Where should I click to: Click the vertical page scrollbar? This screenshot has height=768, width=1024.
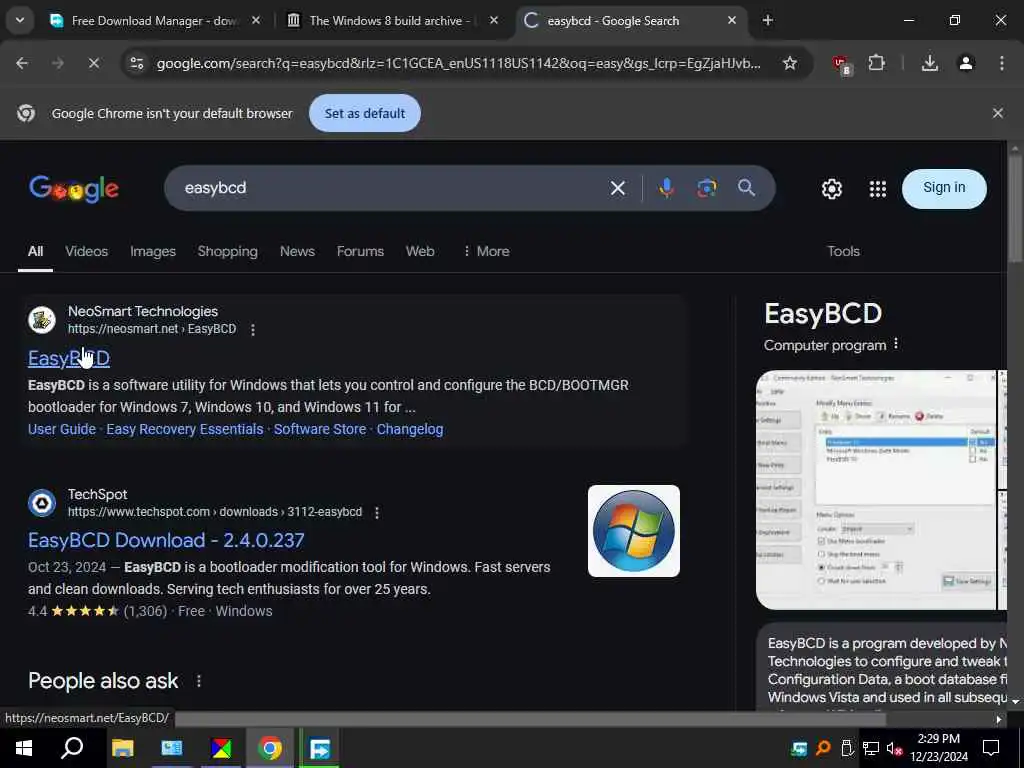1014,209
